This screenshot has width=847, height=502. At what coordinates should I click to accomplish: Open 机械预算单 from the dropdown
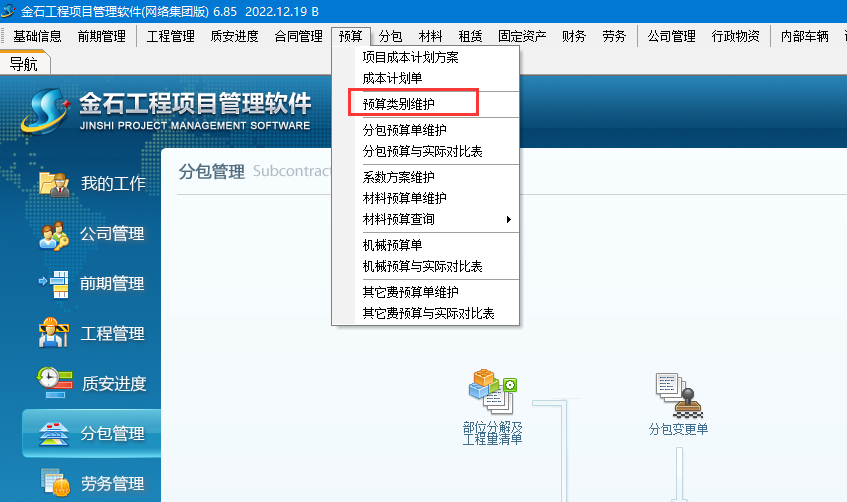(392, 246)
